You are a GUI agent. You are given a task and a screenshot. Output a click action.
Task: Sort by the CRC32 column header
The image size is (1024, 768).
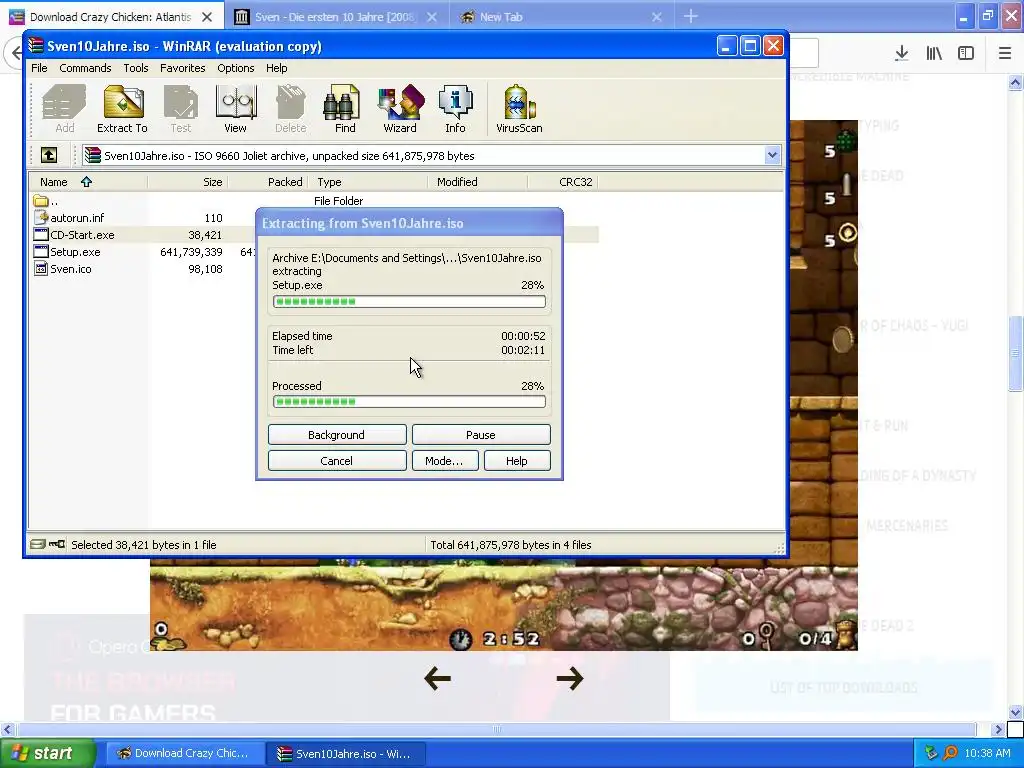(x=564, y=182)
